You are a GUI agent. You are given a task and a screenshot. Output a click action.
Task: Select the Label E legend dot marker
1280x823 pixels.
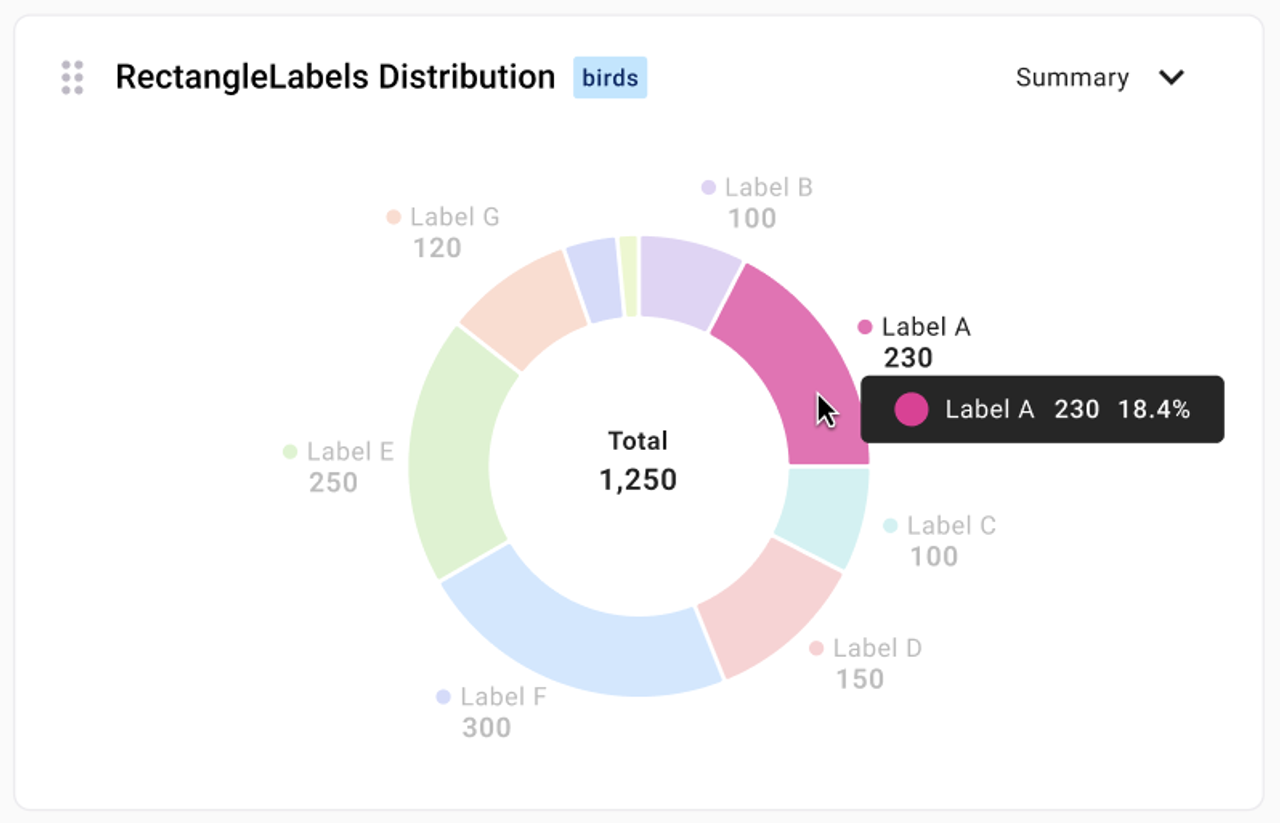click(x=290, y=451)
